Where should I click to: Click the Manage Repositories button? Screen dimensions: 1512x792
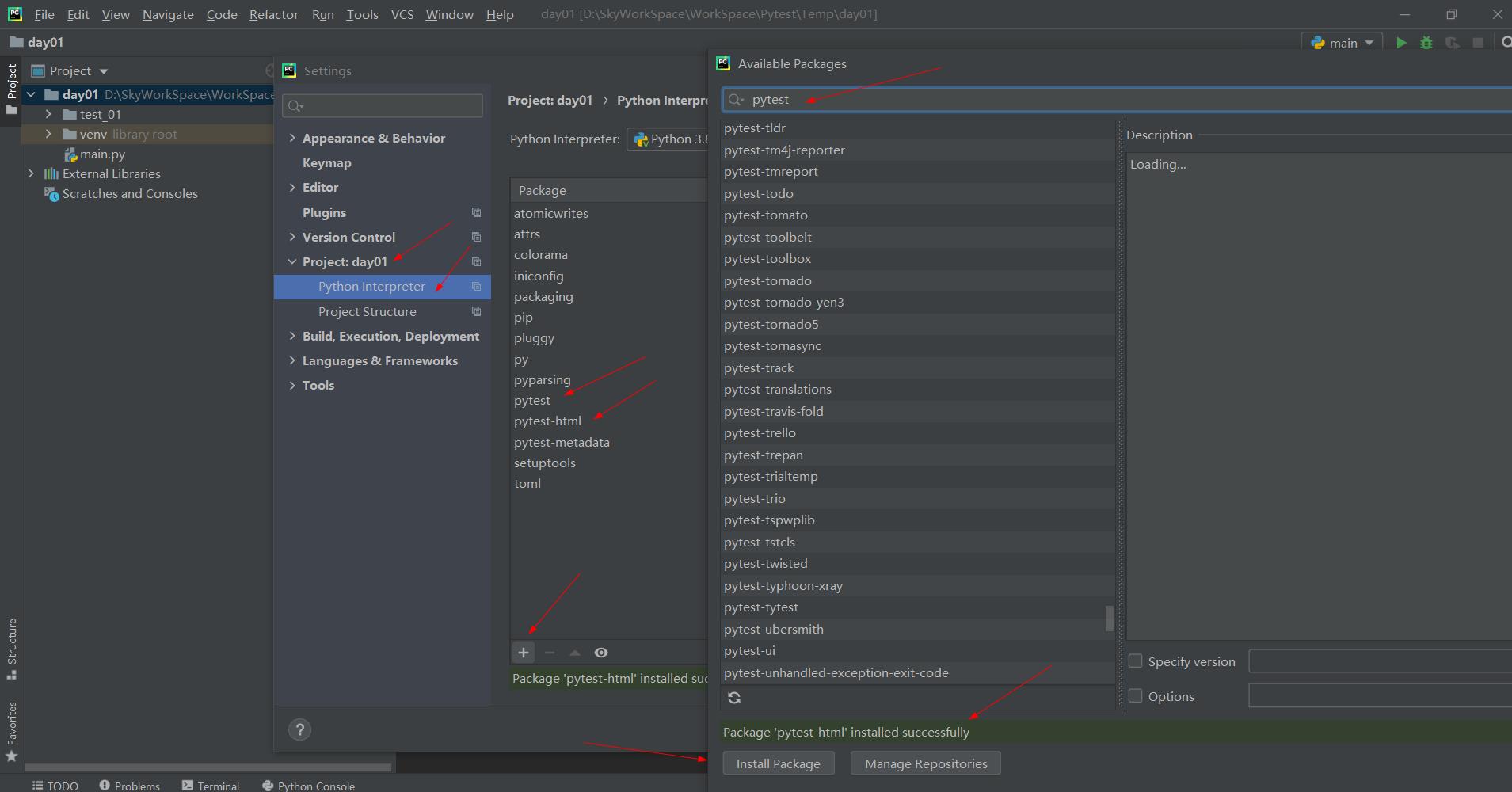coord(926,763)
